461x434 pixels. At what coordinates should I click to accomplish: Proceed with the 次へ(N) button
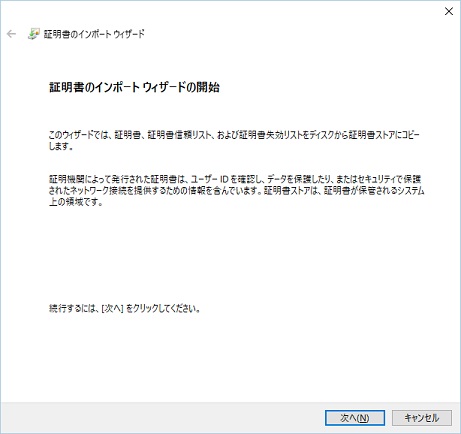[355, 418]
